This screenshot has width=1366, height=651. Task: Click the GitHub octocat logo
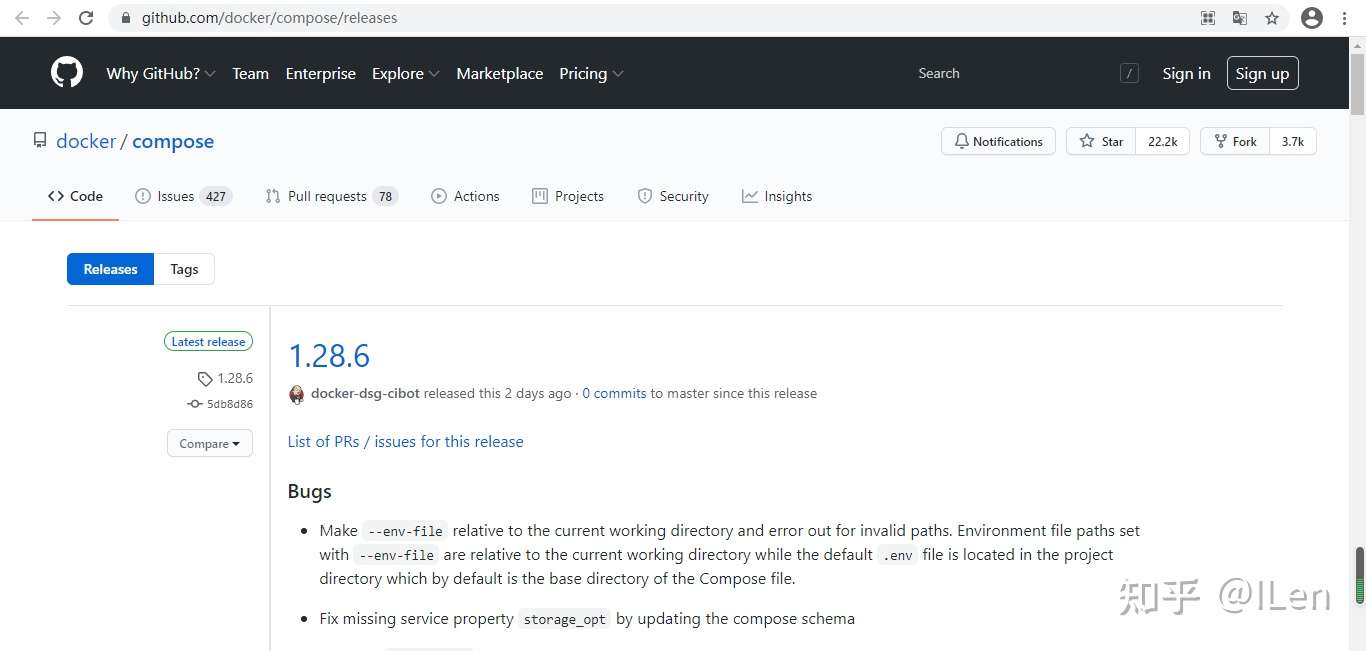(x=67, y=73)
